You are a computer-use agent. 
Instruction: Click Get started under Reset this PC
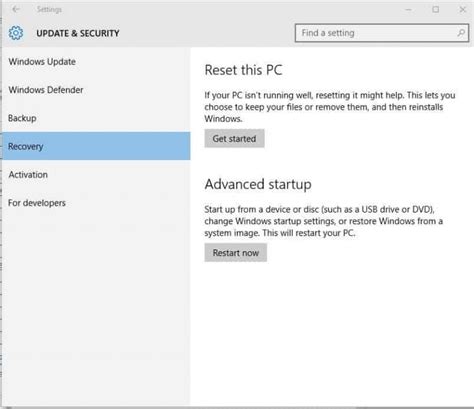click(234, 138)
